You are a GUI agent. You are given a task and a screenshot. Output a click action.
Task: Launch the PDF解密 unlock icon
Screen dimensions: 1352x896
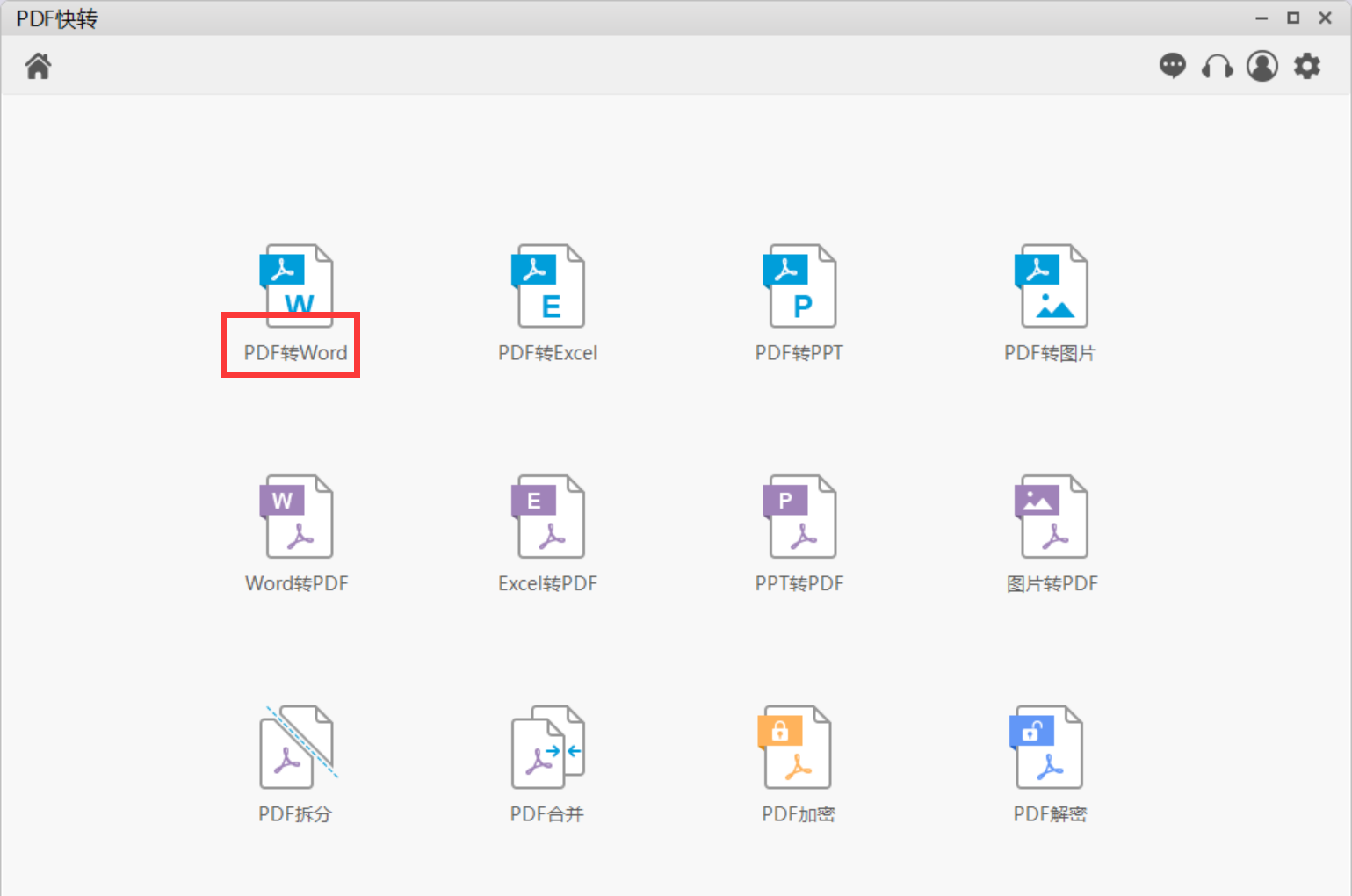(1048, 747)
